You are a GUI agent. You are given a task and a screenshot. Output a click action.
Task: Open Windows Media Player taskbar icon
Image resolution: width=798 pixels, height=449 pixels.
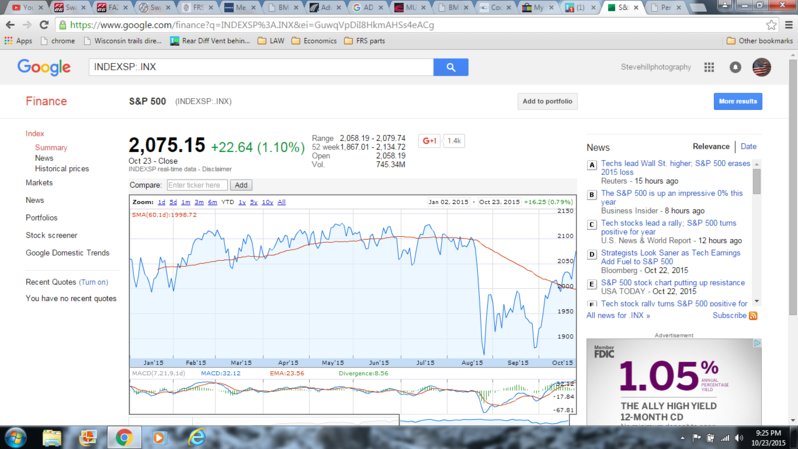[x=159, y=438]
